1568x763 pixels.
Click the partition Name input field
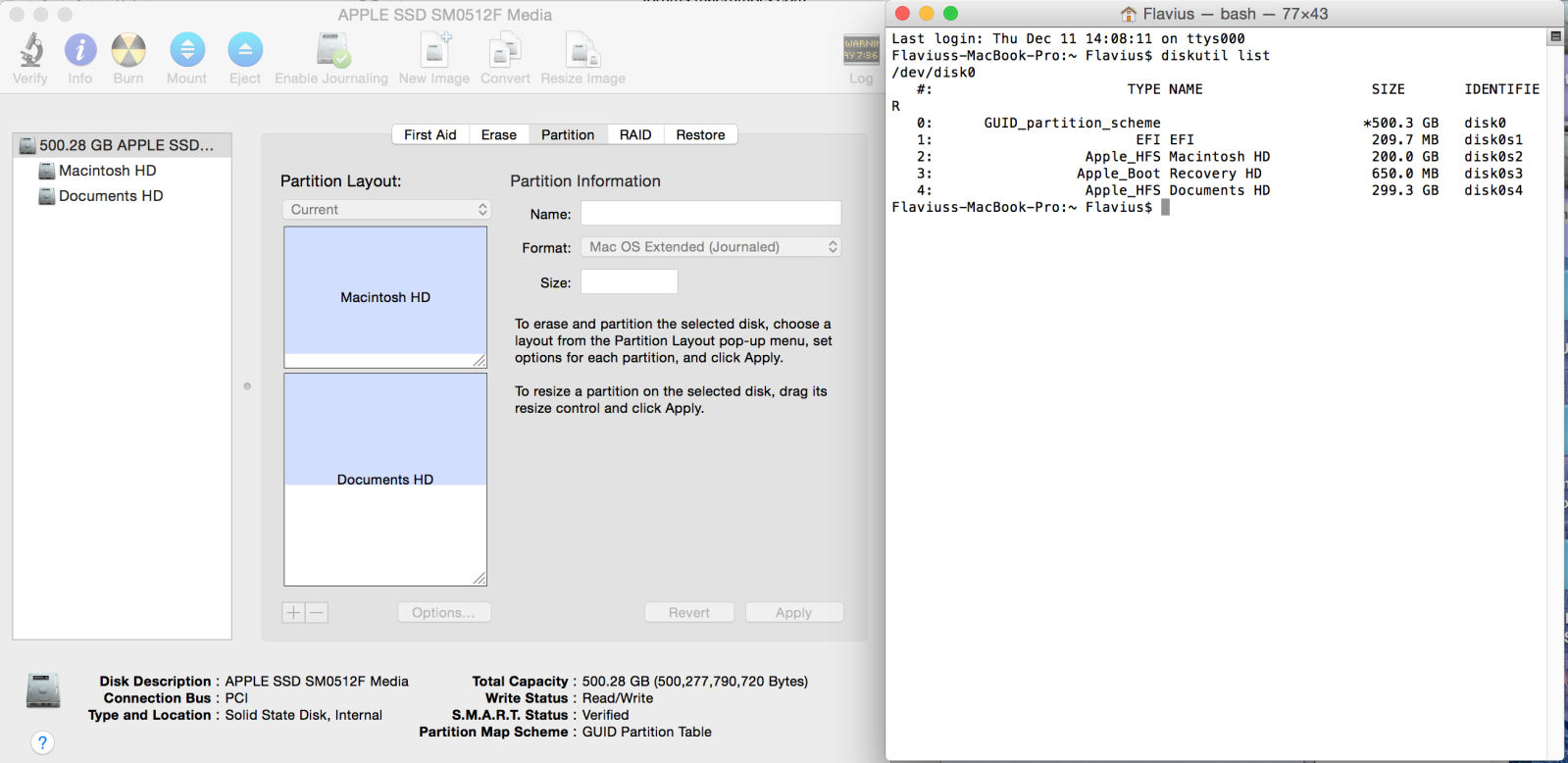point(711,214)
